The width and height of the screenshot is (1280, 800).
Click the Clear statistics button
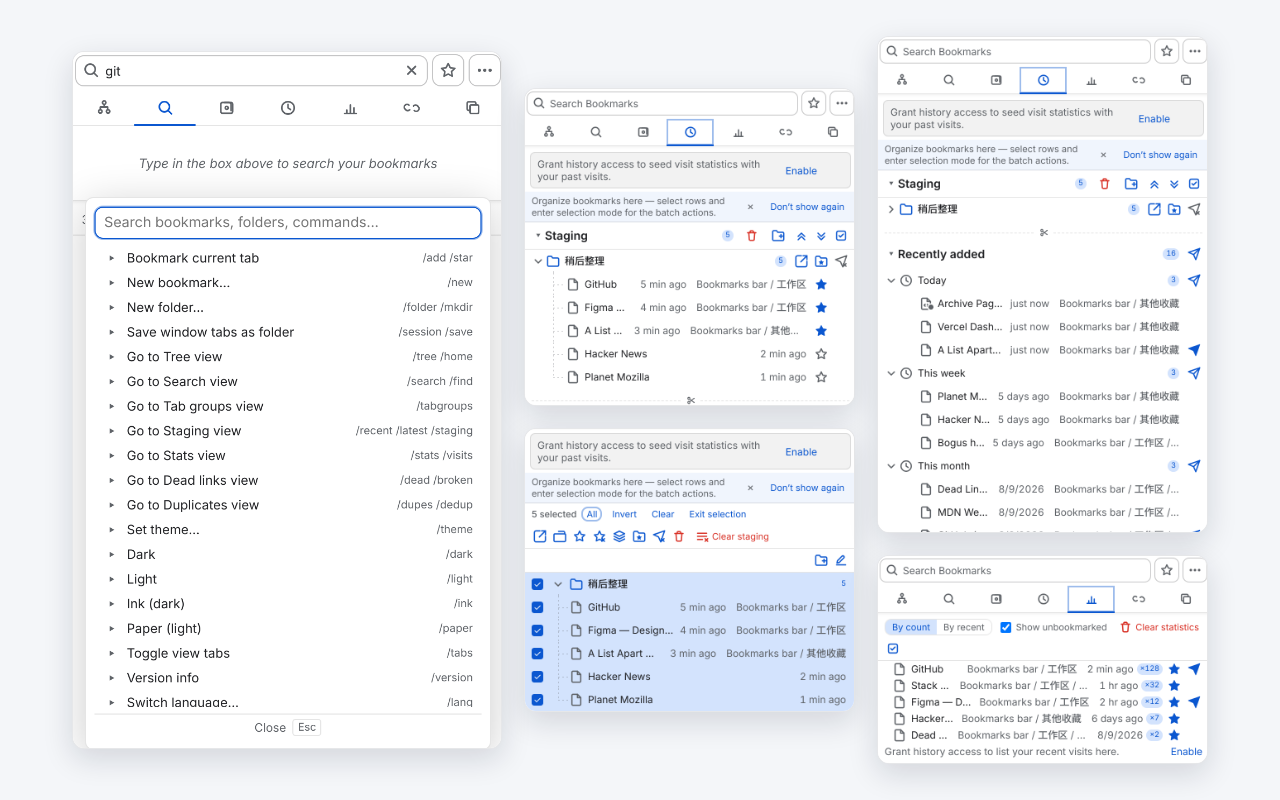[x=1159, y=627]
